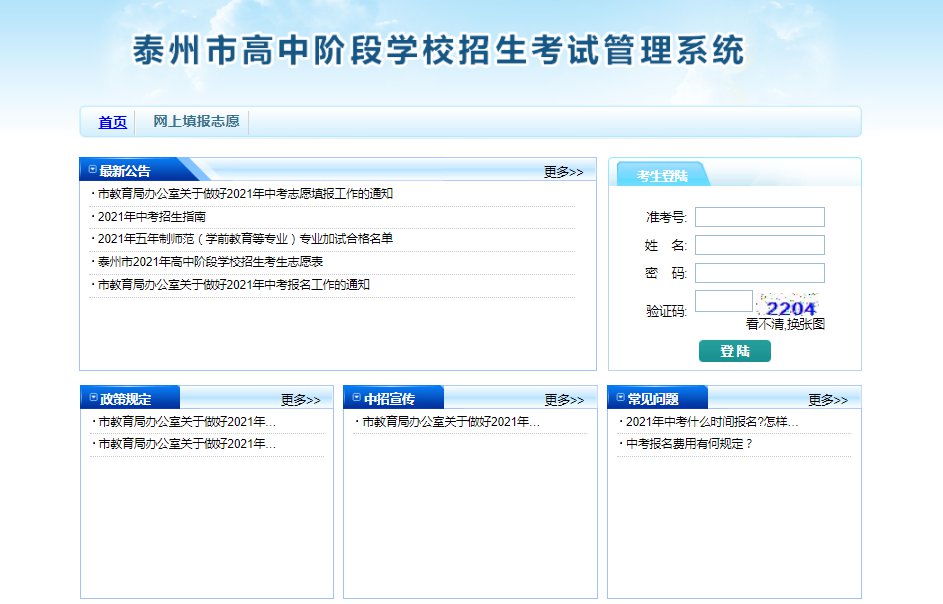Select the 考生登陆 panel tab
This screenshot has width=943, height=604.
tap(662, 176)
